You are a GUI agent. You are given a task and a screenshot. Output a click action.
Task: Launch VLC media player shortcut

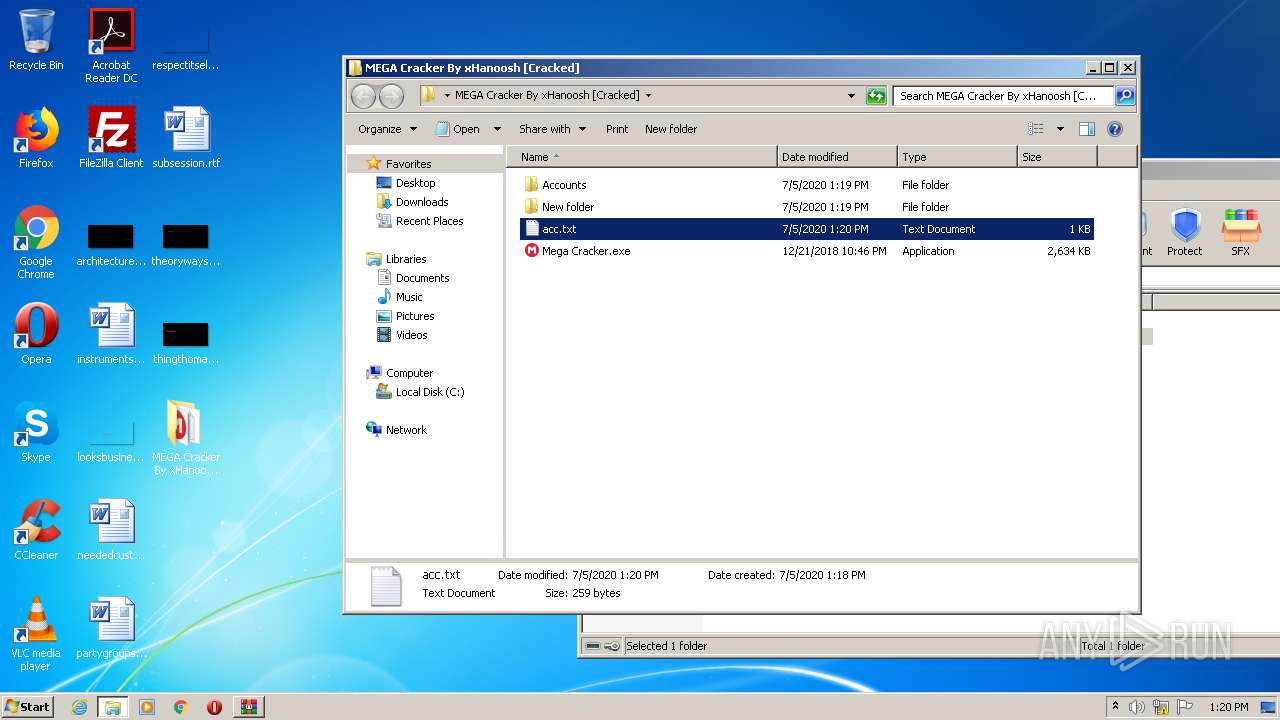coord(36,634)
